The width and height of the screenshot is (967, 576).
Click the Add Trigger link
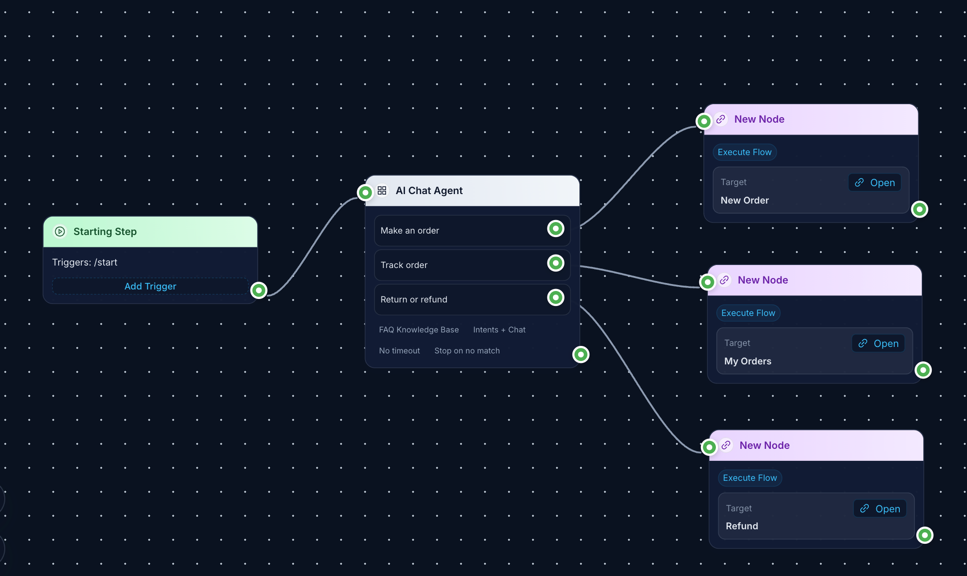click(149, 285)
